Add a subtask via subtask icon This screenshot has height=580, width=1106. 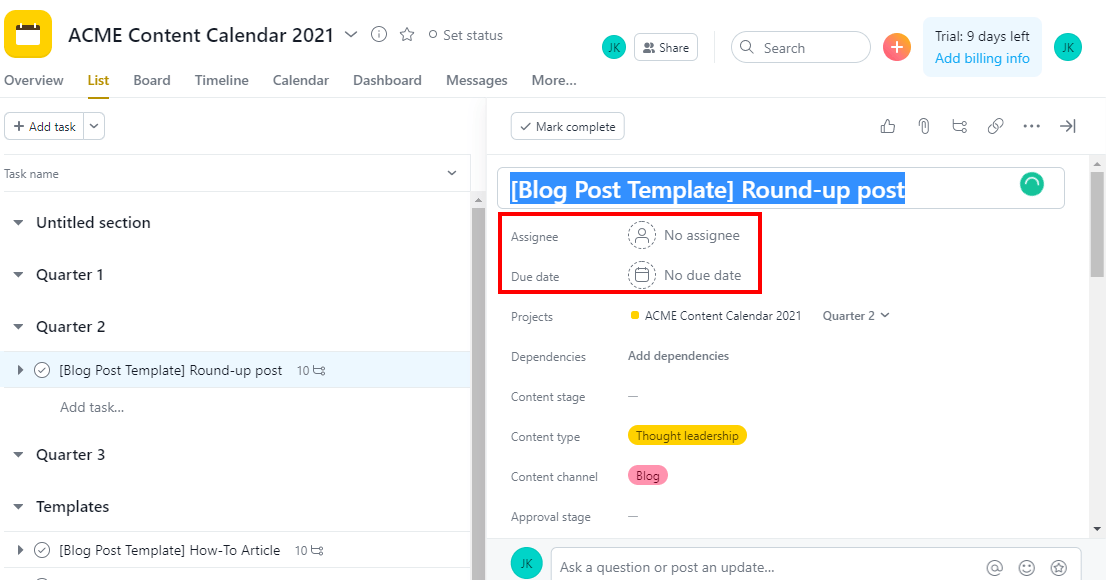tap(959, 126)
